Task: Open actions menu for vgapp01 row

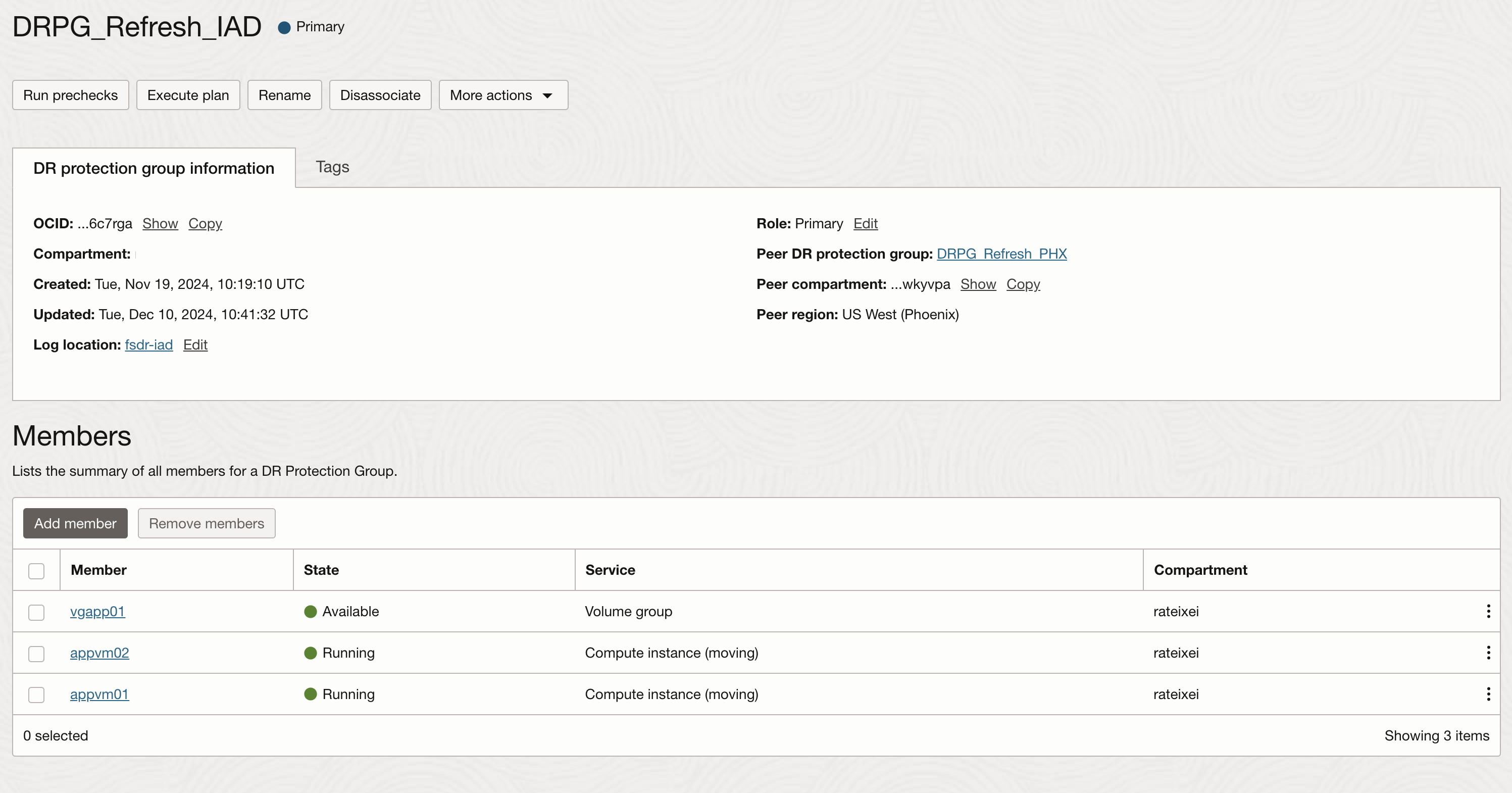Action: point(1488,611)
